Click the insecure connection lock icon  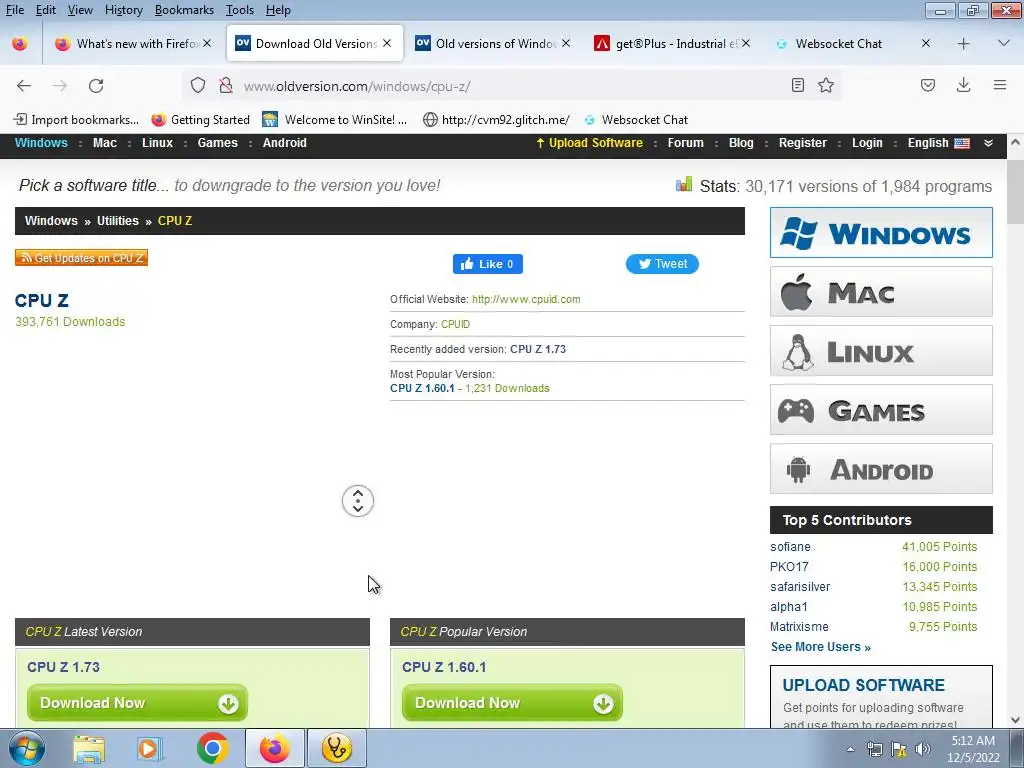[x=226, y=86]
